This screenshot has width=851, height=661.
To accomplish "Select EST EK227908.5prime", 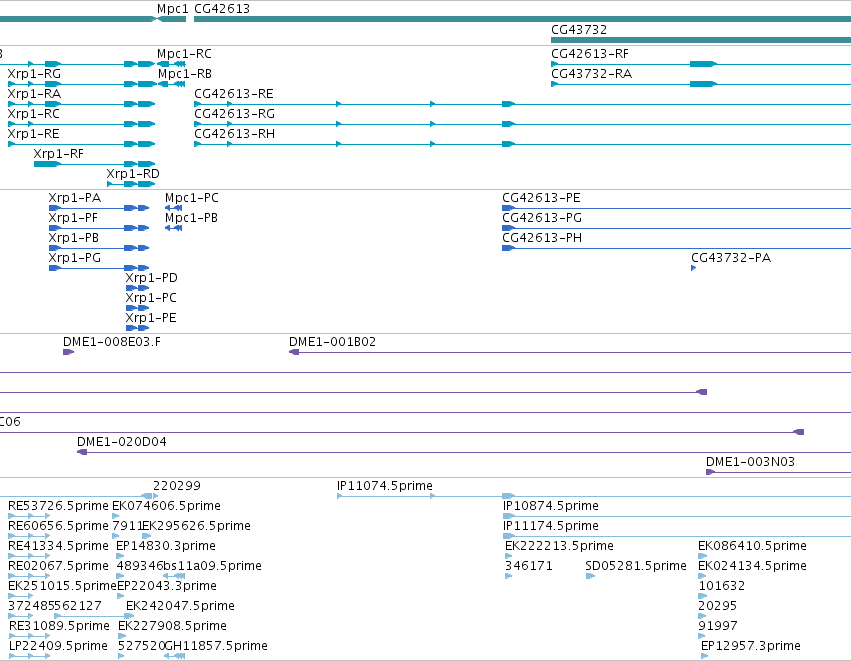I will [172, 627].
